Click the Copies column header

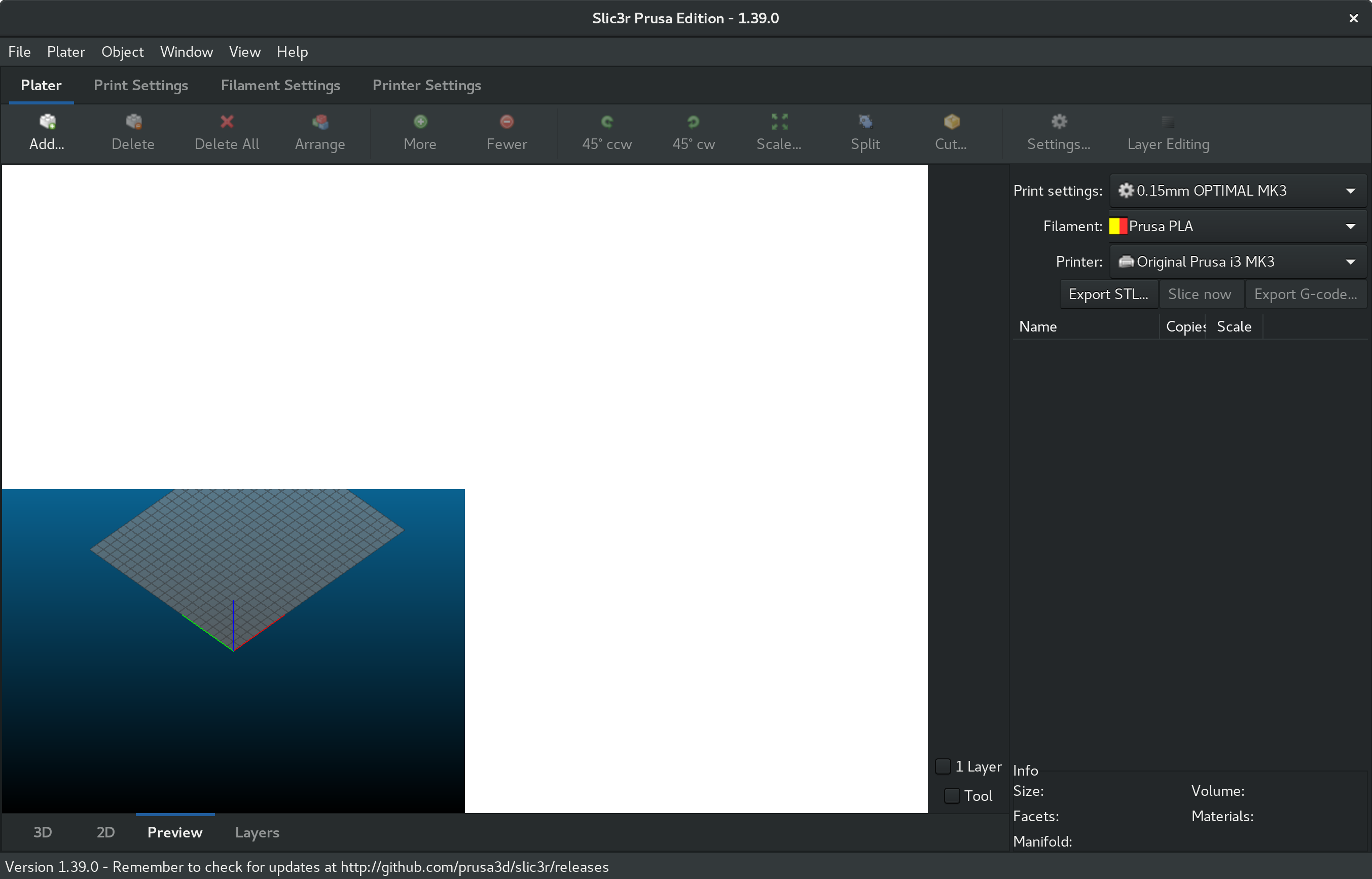click(x=1182, y=326)
